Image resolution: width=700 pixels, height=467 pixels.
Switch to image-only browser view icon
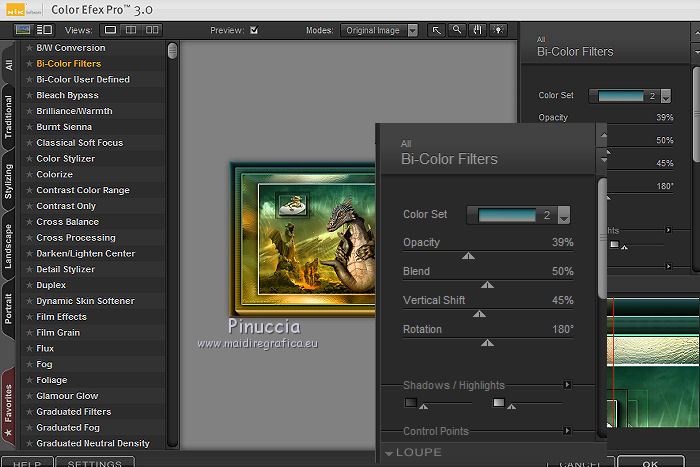(x=22, y=30)
